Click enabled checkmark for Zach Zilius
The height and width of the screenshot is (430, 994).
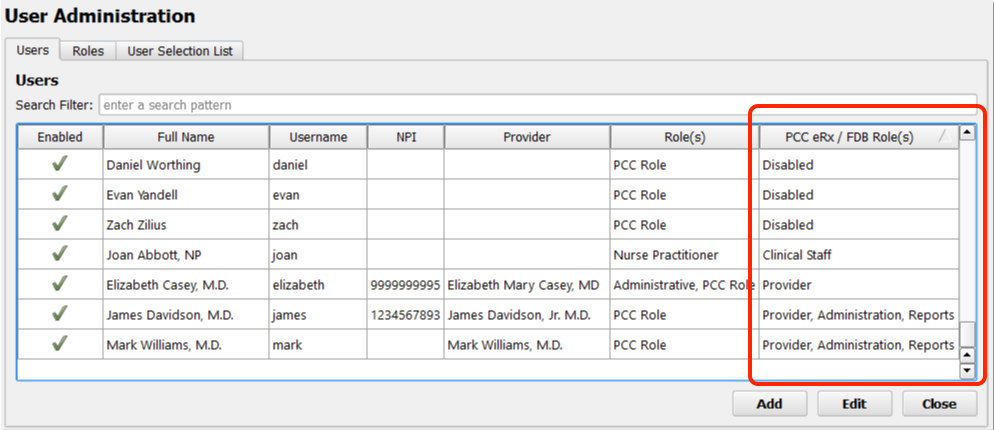[60, 224]
